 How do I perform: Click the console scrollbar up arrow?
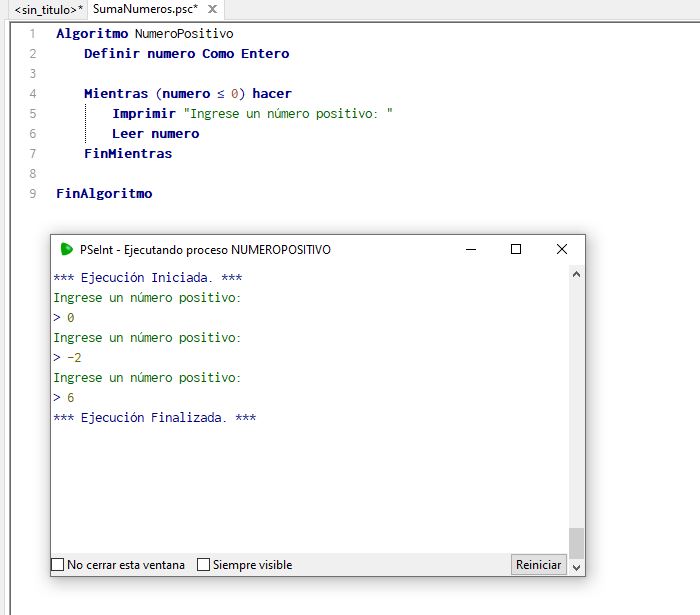(576, 274)
